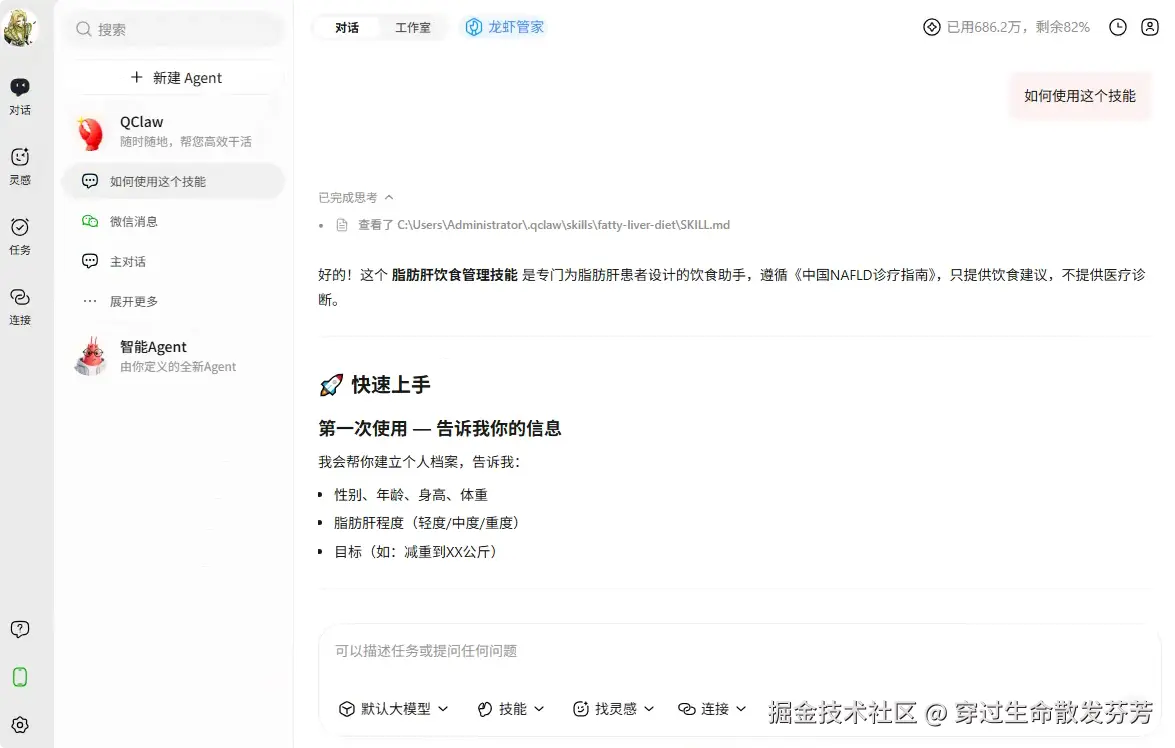Click the 可以描述任务或提问任何问题 input box

click(738, 651)
